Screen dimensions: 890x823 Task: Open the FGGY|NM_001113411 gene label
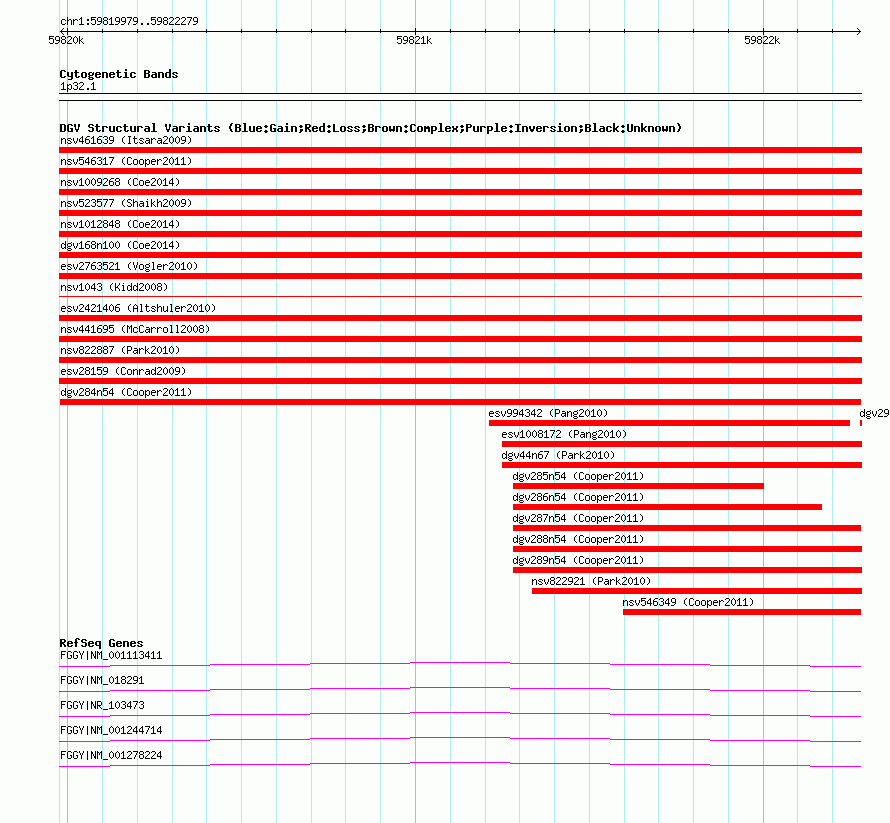[x=111, y=656]
